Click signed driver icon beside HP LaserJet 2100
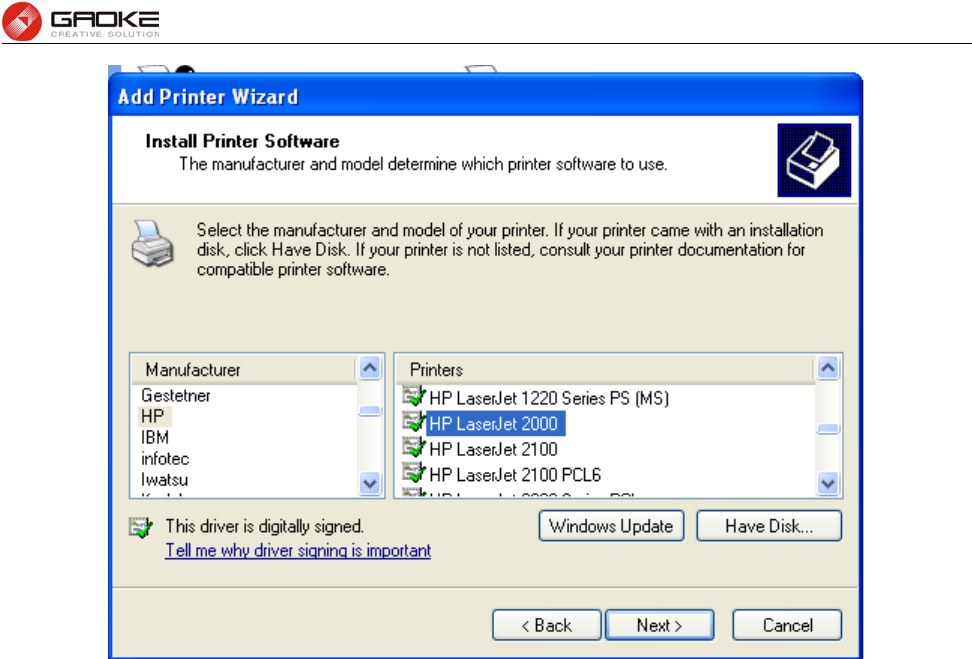 pos(413,446)
